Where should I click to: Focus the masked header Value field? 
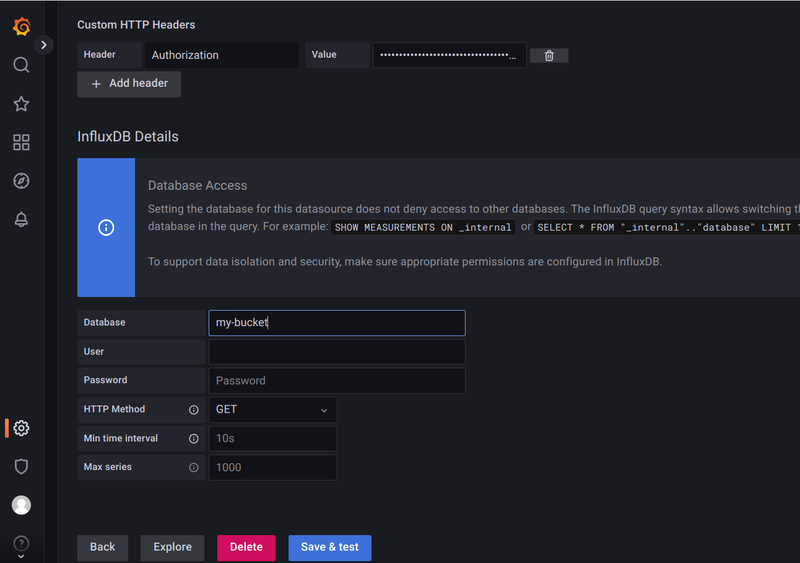coord(449,55)
